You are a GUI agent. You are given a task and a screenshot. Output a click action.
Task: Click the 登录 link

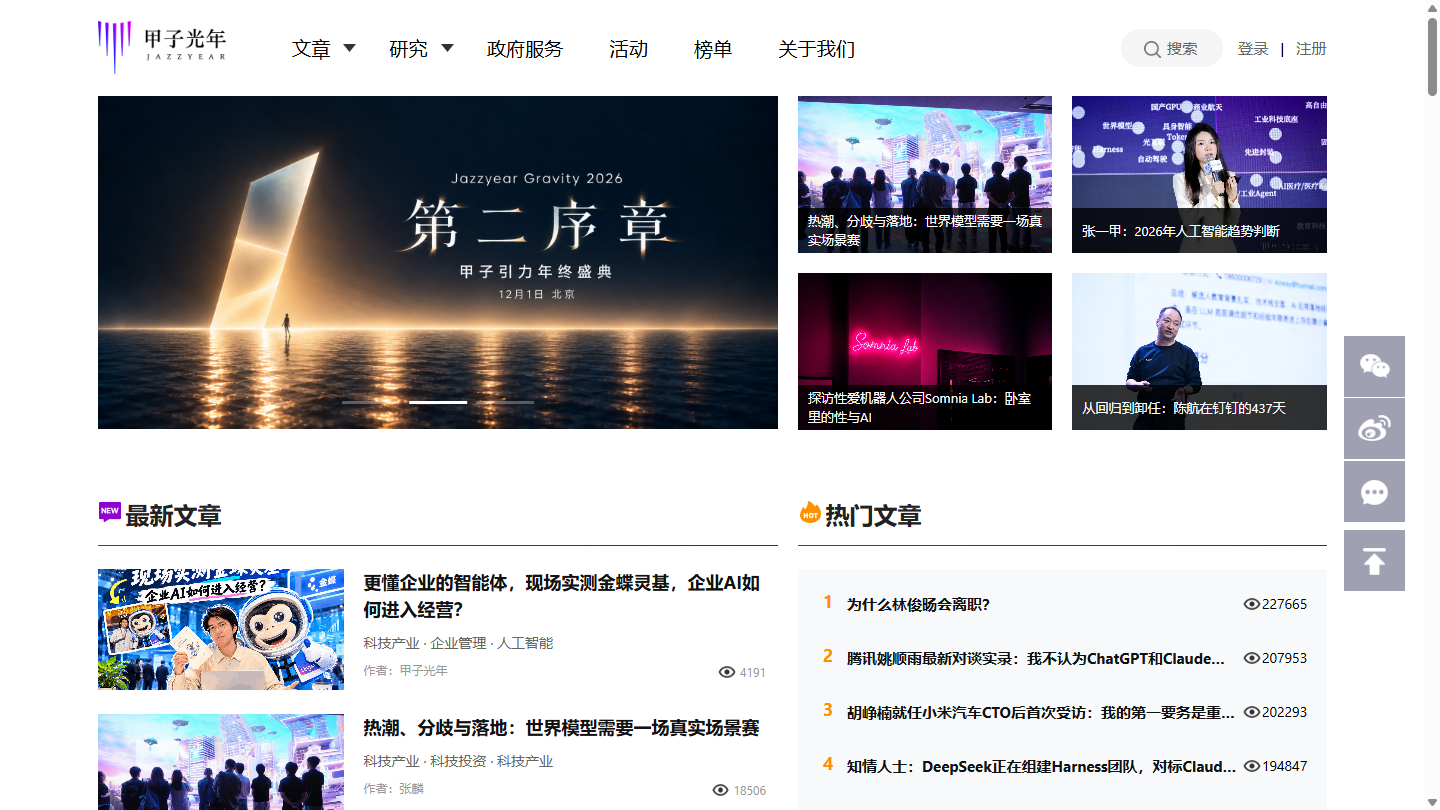point(1253,49)
